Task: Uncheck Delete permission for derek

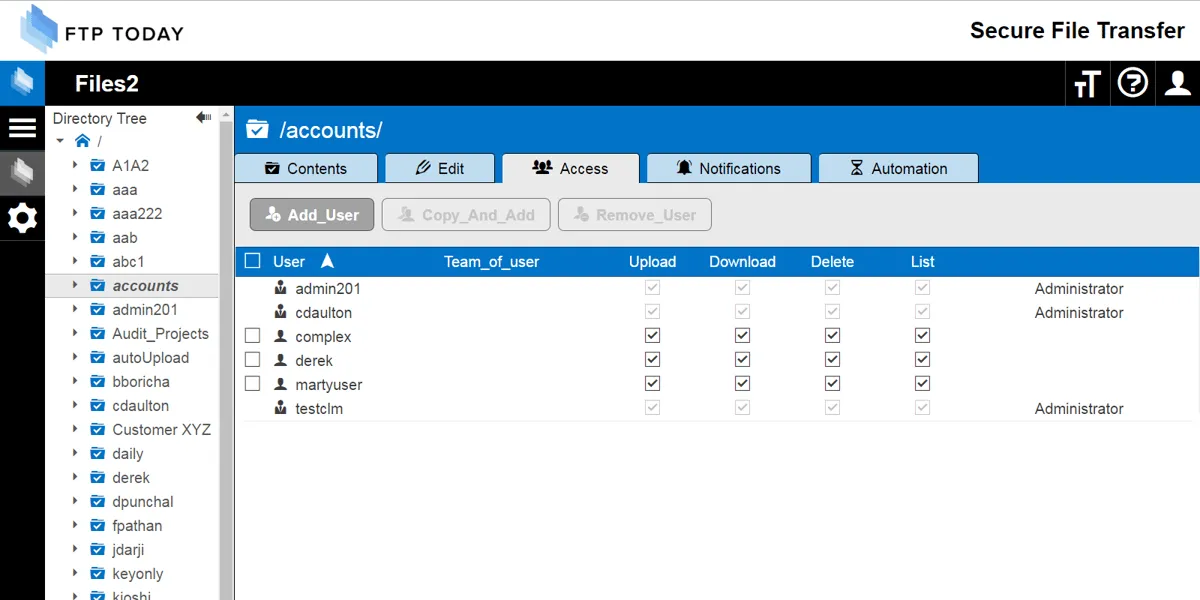Action: click(x=832, y=360)
